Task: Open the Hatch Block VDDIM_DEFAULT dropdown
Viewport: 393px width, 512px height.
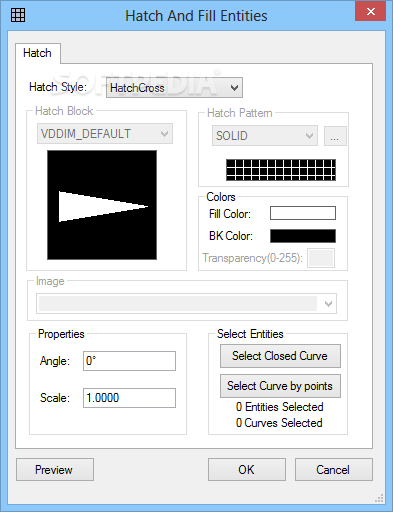Action: pyautogui.click(x=105, y=134)
